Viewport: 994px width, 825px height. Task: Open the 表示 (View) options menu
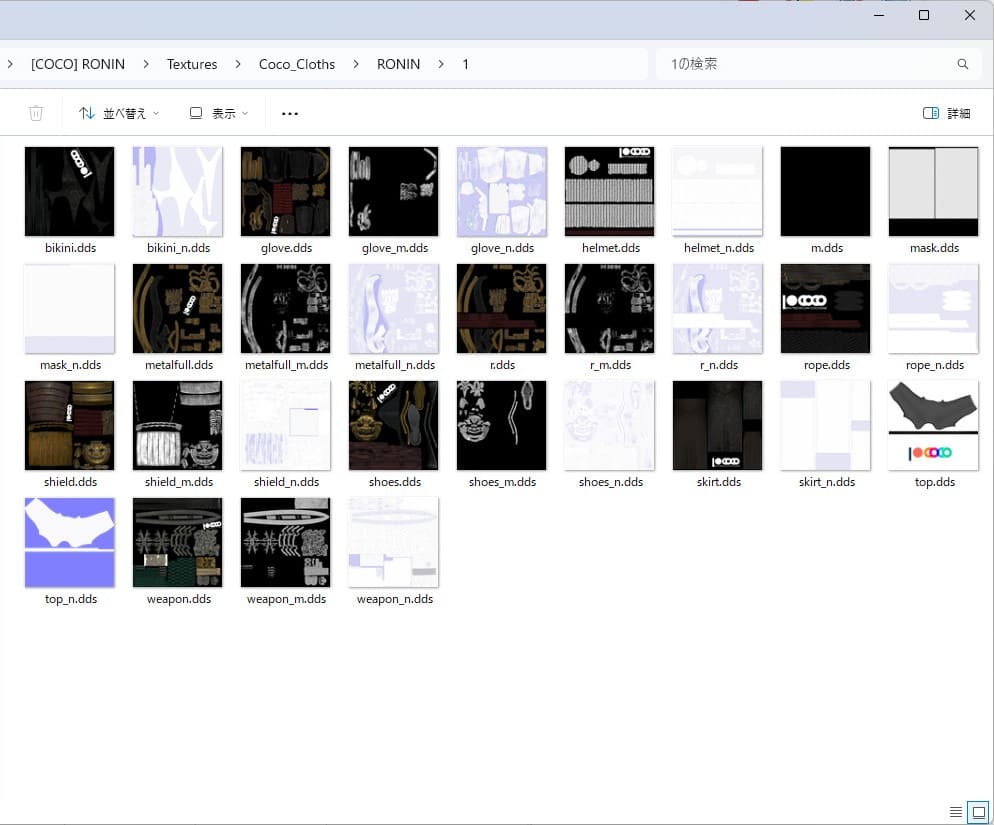point(216,112)
